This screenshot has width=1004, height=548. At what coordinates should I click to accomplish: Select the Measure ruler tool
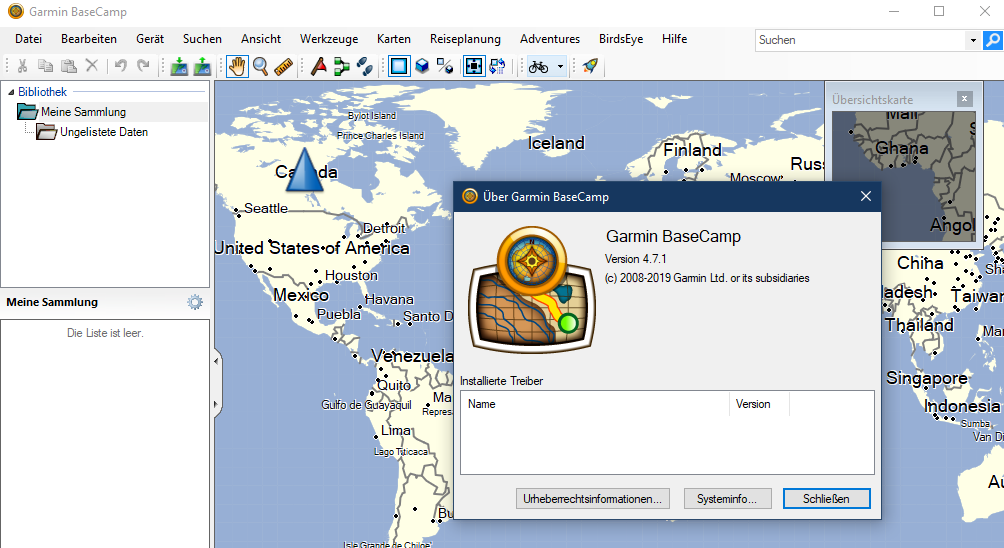coord(283,66)
